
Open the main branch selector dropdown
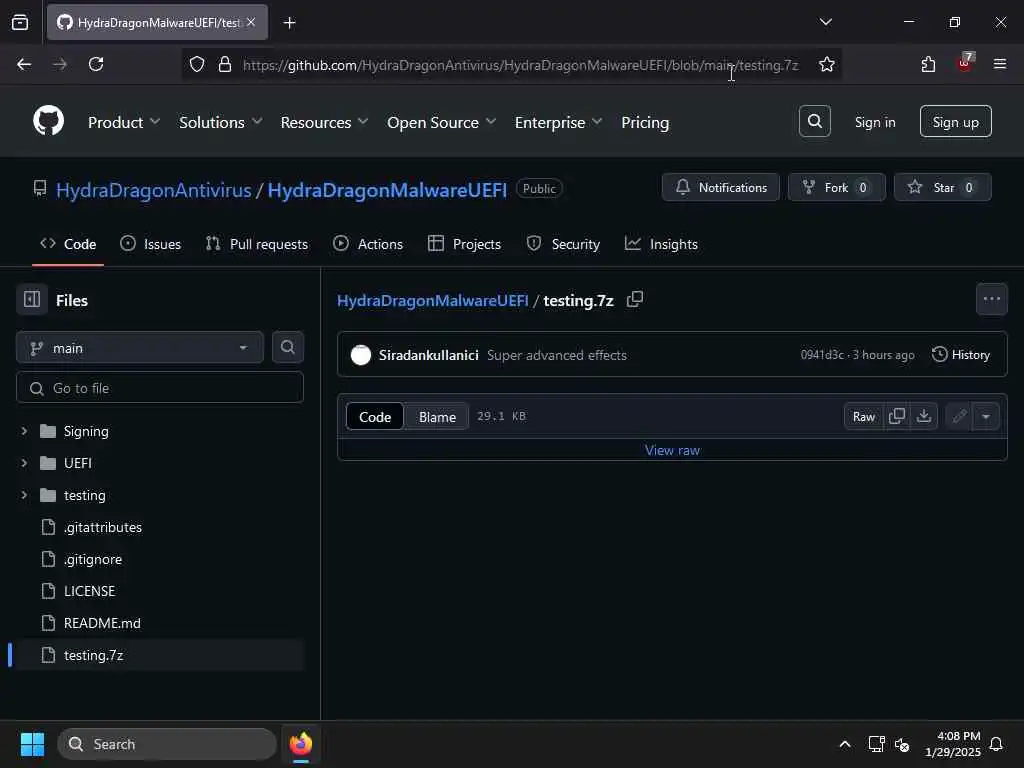pyautogui.click(x=140, y=347)
